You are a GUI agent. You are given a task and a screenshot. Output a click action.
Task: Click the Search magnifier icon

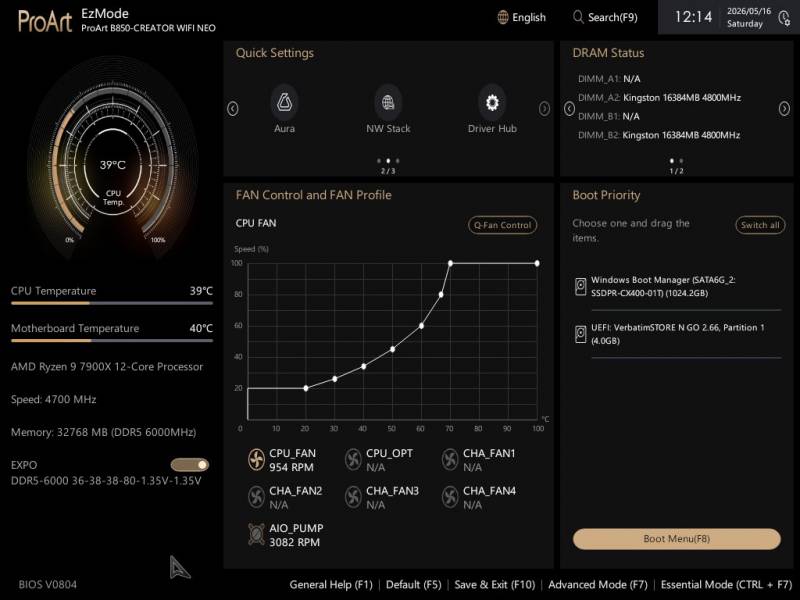tap(578, 17)
